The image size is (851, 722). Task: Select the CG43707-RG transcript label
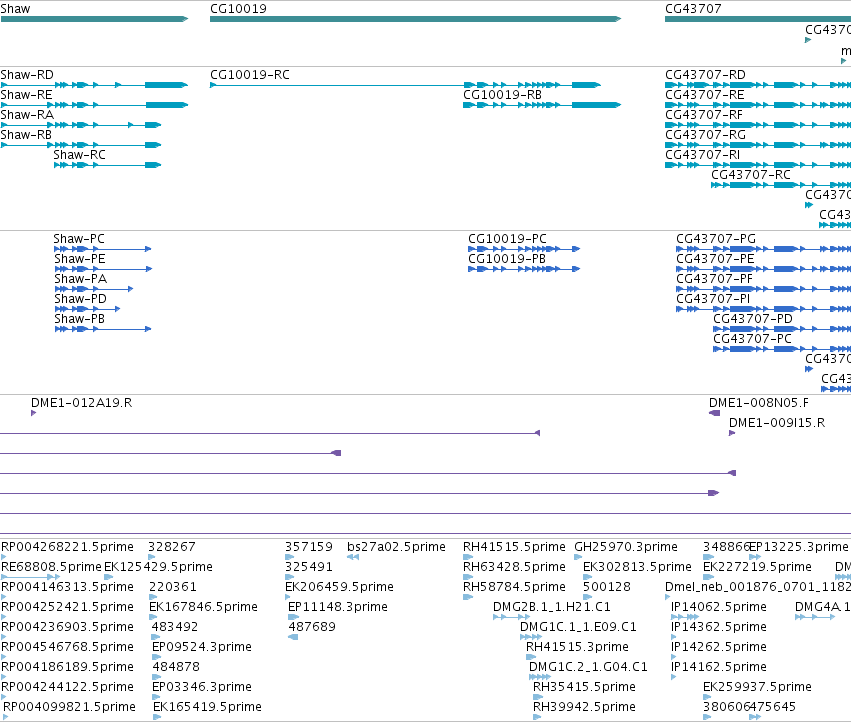[706, 135]
